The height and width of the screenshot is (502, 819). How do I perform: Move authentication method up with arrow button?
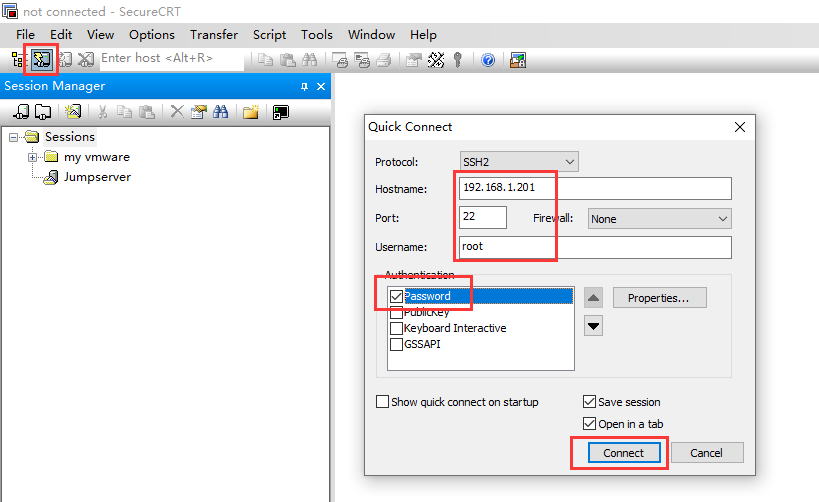593,298
